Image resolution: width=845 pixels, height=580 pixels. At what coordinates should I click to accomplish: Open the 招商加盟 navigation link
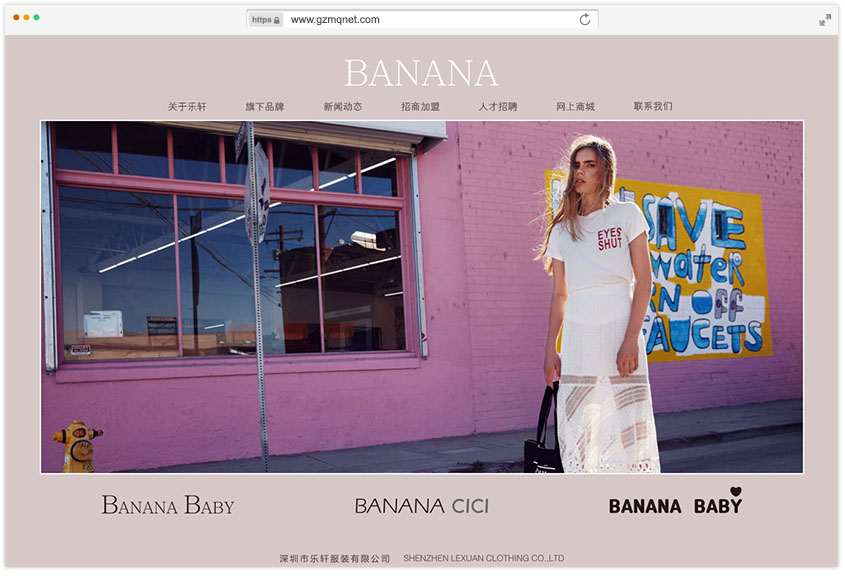420,107
